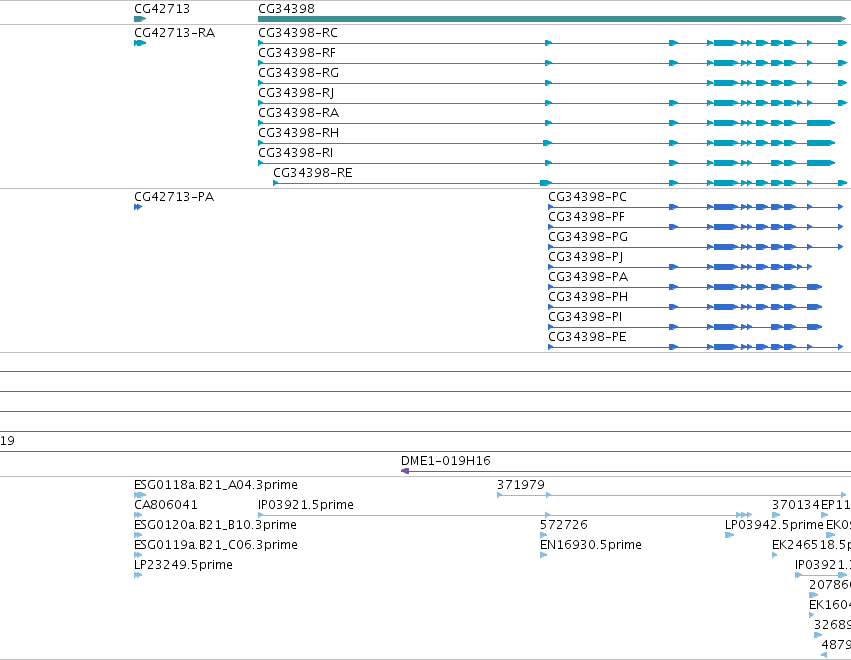
Task: Select the 371979 feature label
Action: [x=520, y=485]
